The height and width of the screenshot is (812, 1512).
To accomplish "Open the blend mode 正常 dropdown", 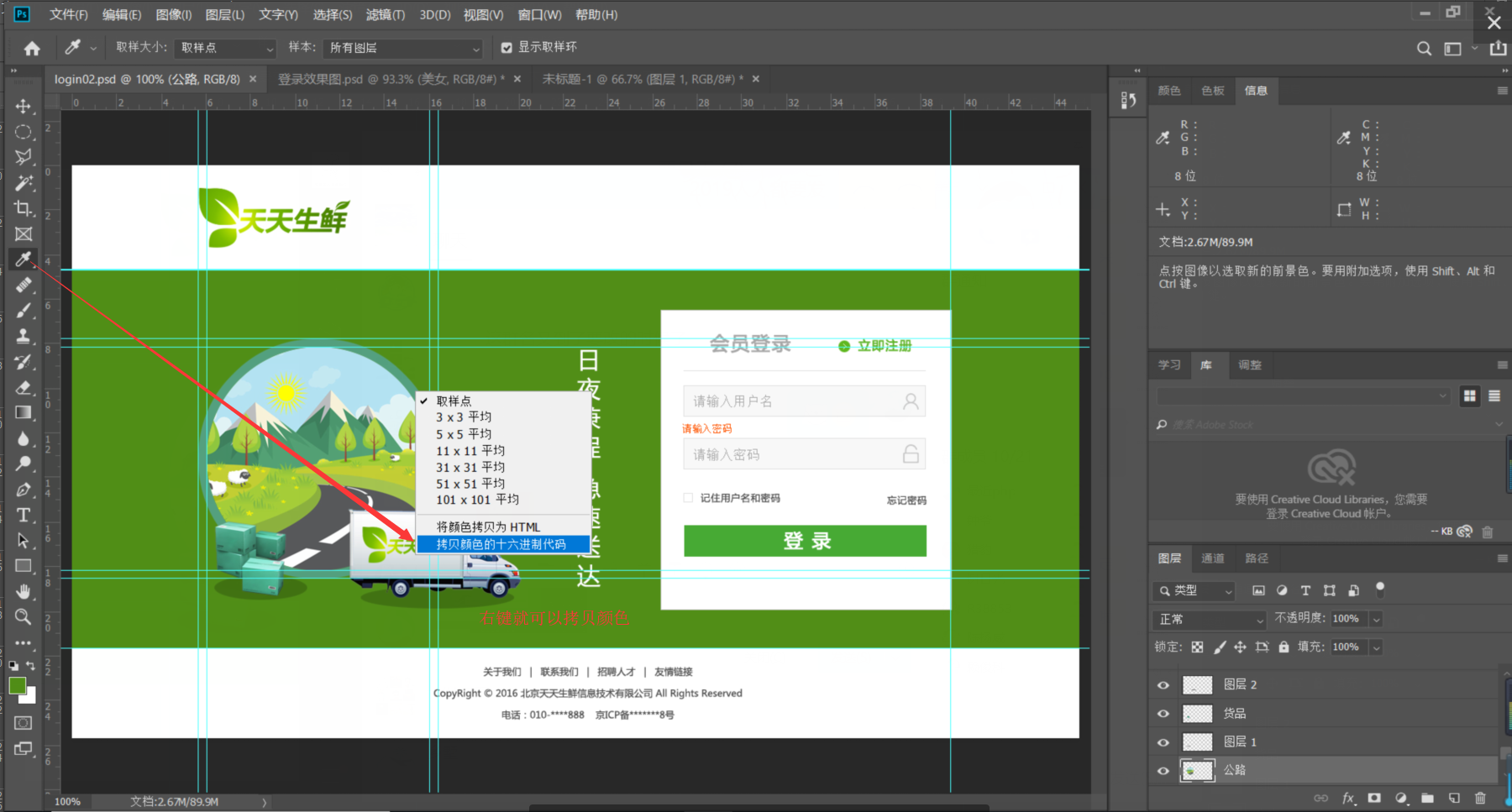I will [x=1209, y=620].
